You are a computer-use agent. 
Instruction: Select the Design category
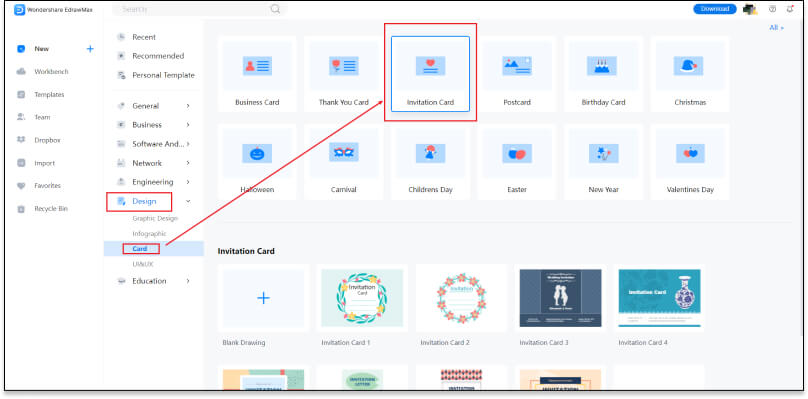coord(144,201)
